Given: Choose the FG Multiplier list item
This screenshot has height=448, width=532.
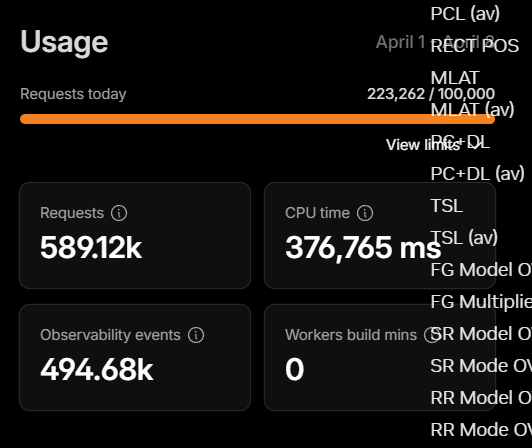Looking at the screenshot, I should click(481, 301).
